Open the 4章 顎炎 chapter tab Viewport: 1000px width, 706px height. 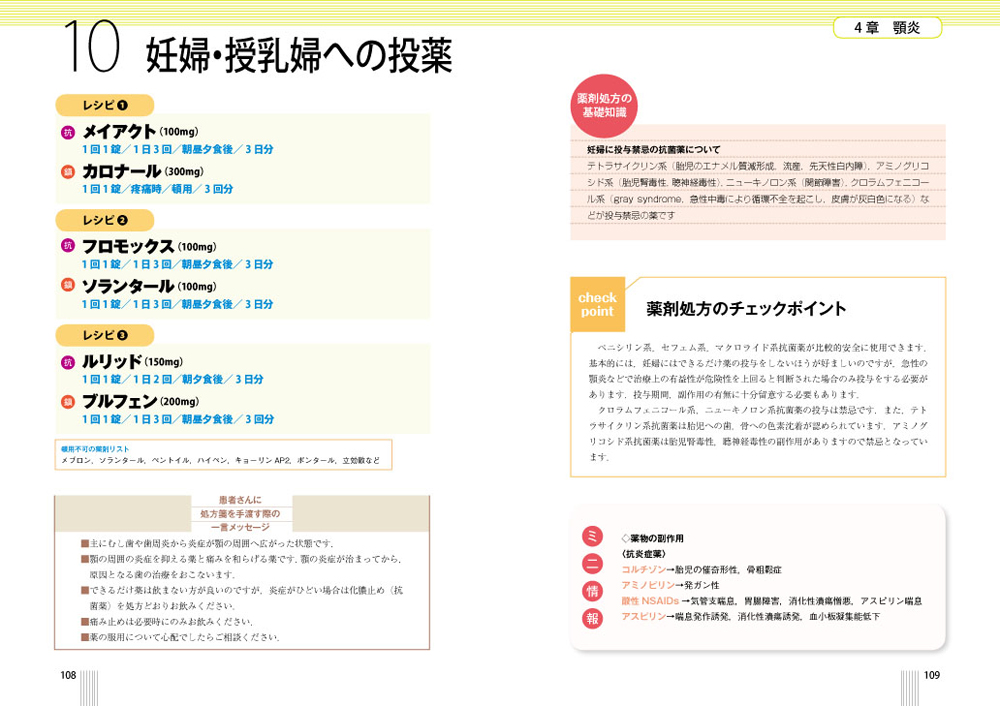887,28
